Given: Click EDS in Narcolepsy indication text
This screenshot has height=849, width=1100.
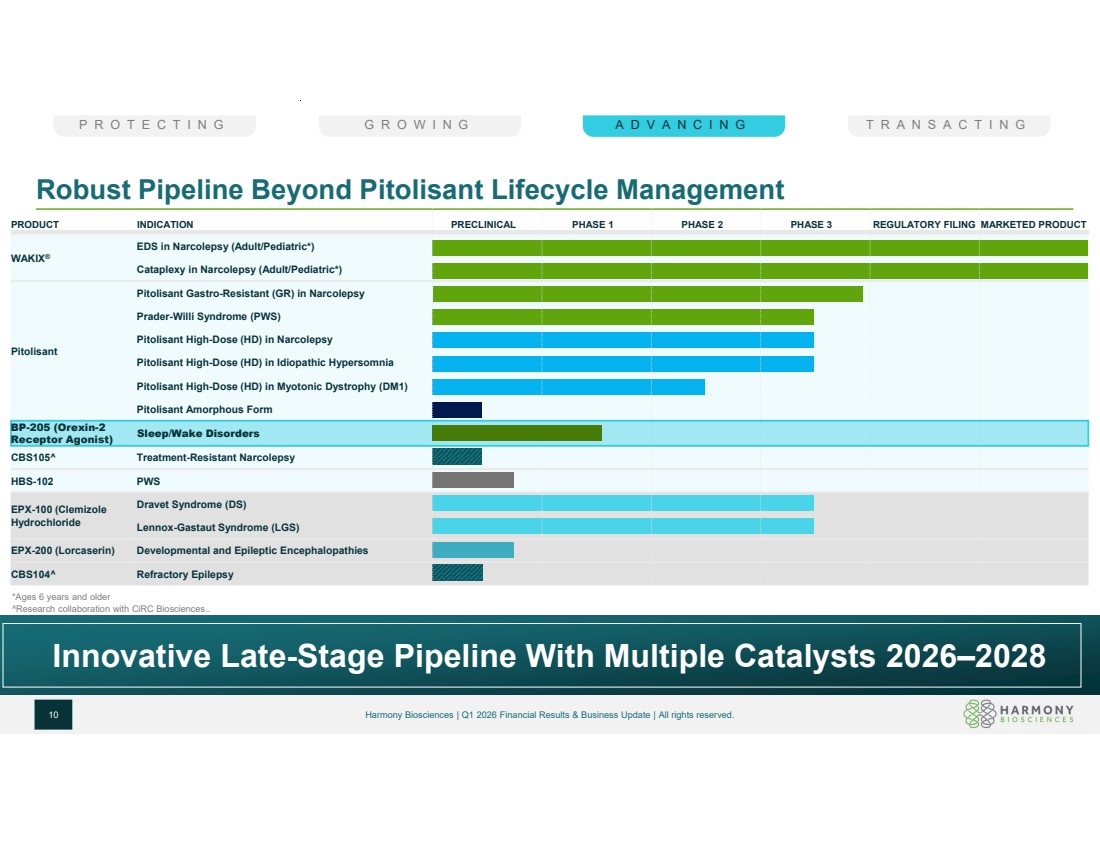Looking at the screenshot, I should pos(225,247).
